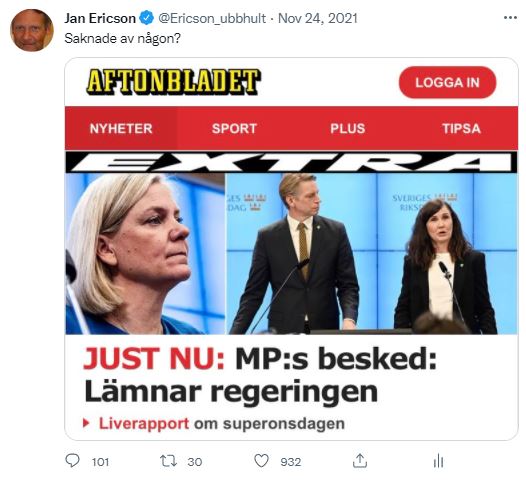526x480 pixels.
Task: Click the Aftonbladet logo
Action: (x=173, y=82)
